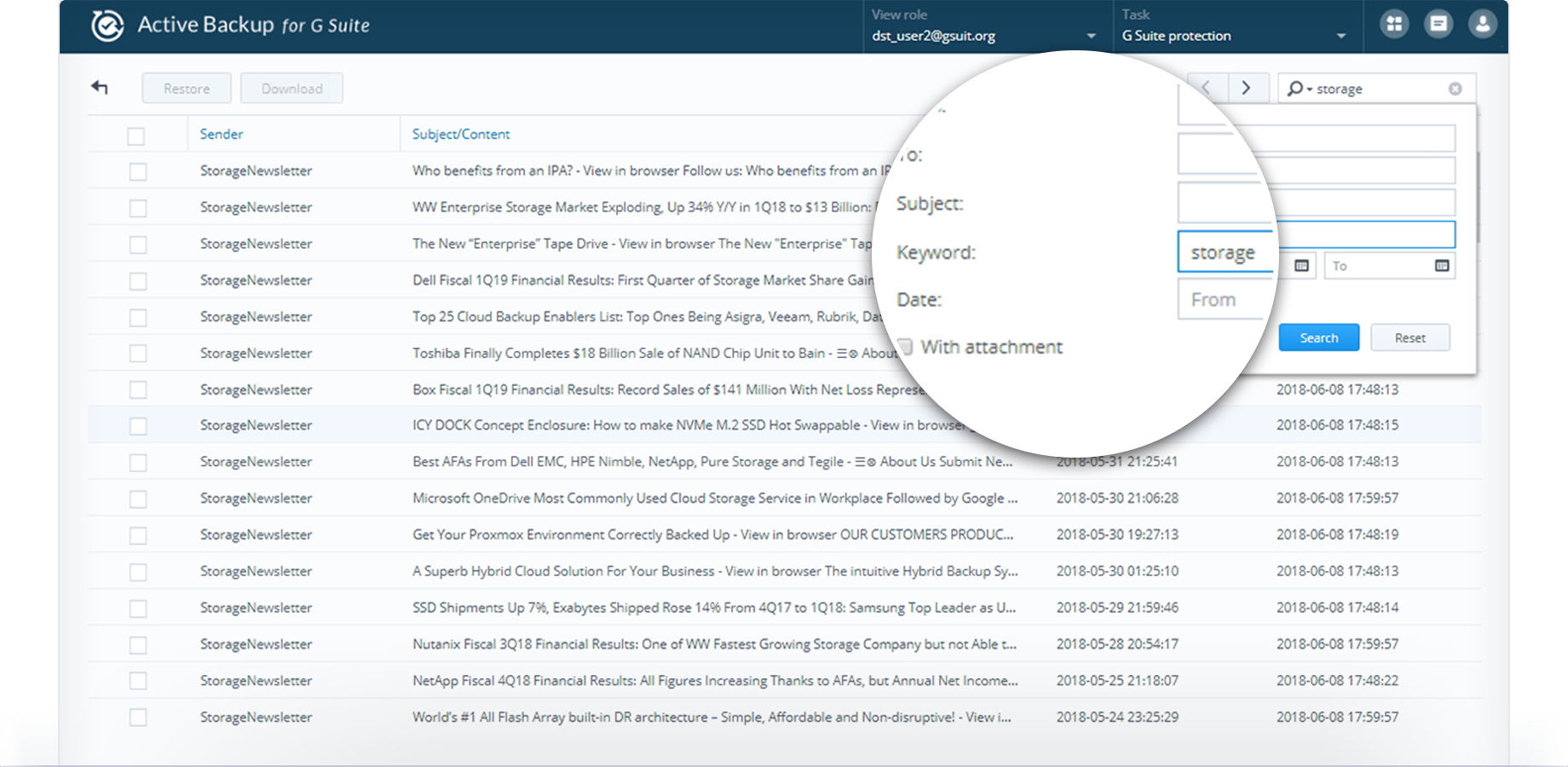Check the 'World's #1 All Flash Array' row
This screenshot has width=1568, height=767.
(138, 718)
